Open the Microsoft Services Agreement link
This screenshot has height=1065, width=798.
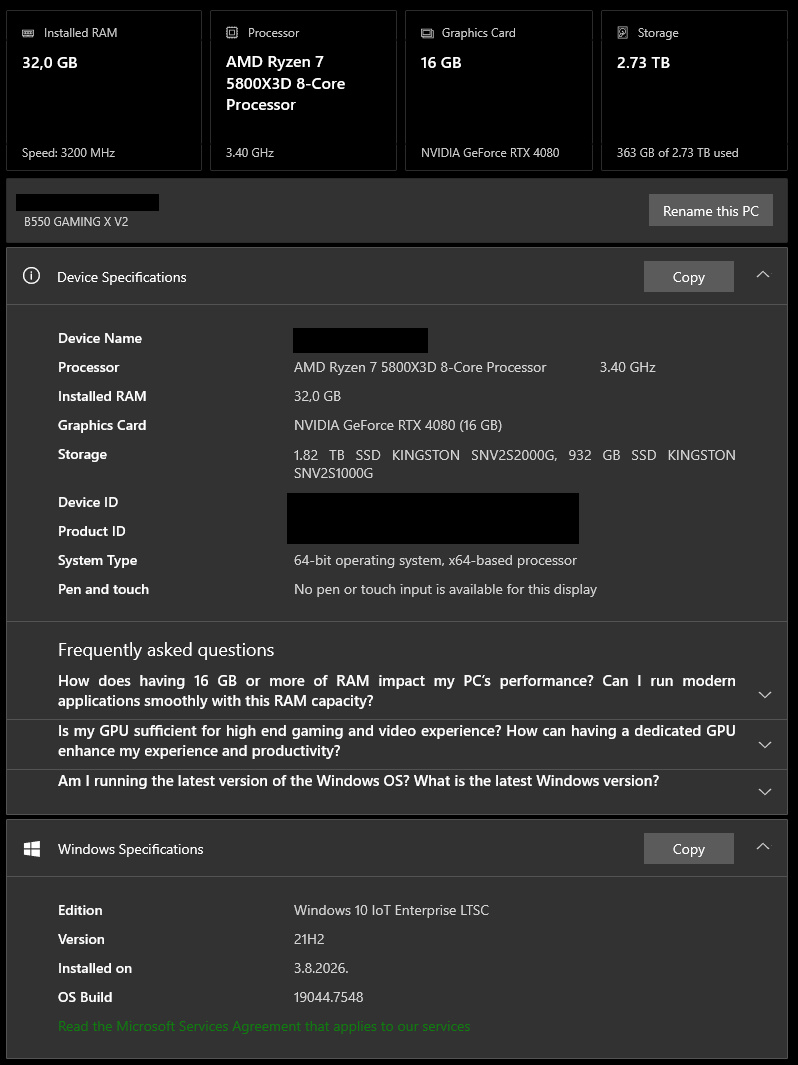point(264,1026)
